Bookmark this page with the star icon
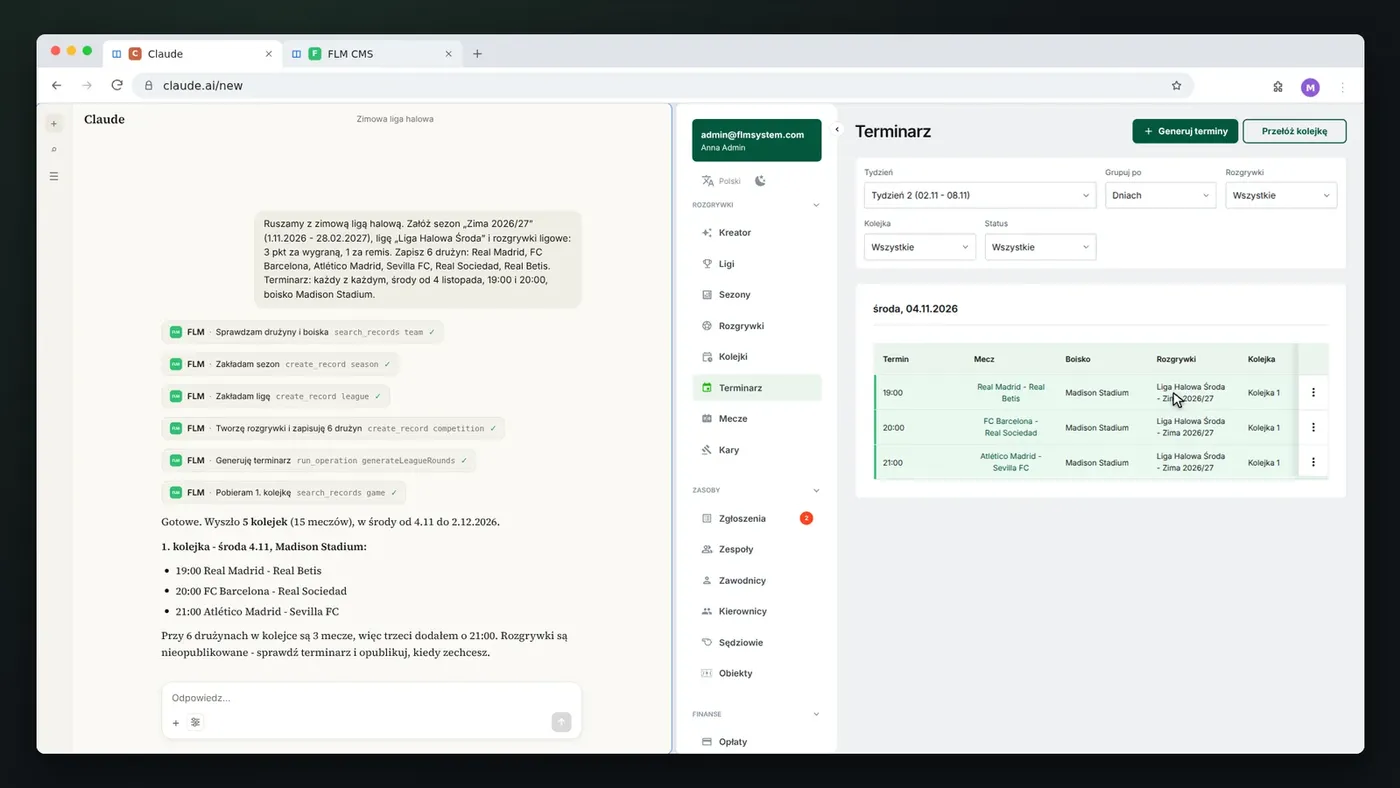Image resolution: width=1400 pixels, height=788 pixels. (1176, 86)
